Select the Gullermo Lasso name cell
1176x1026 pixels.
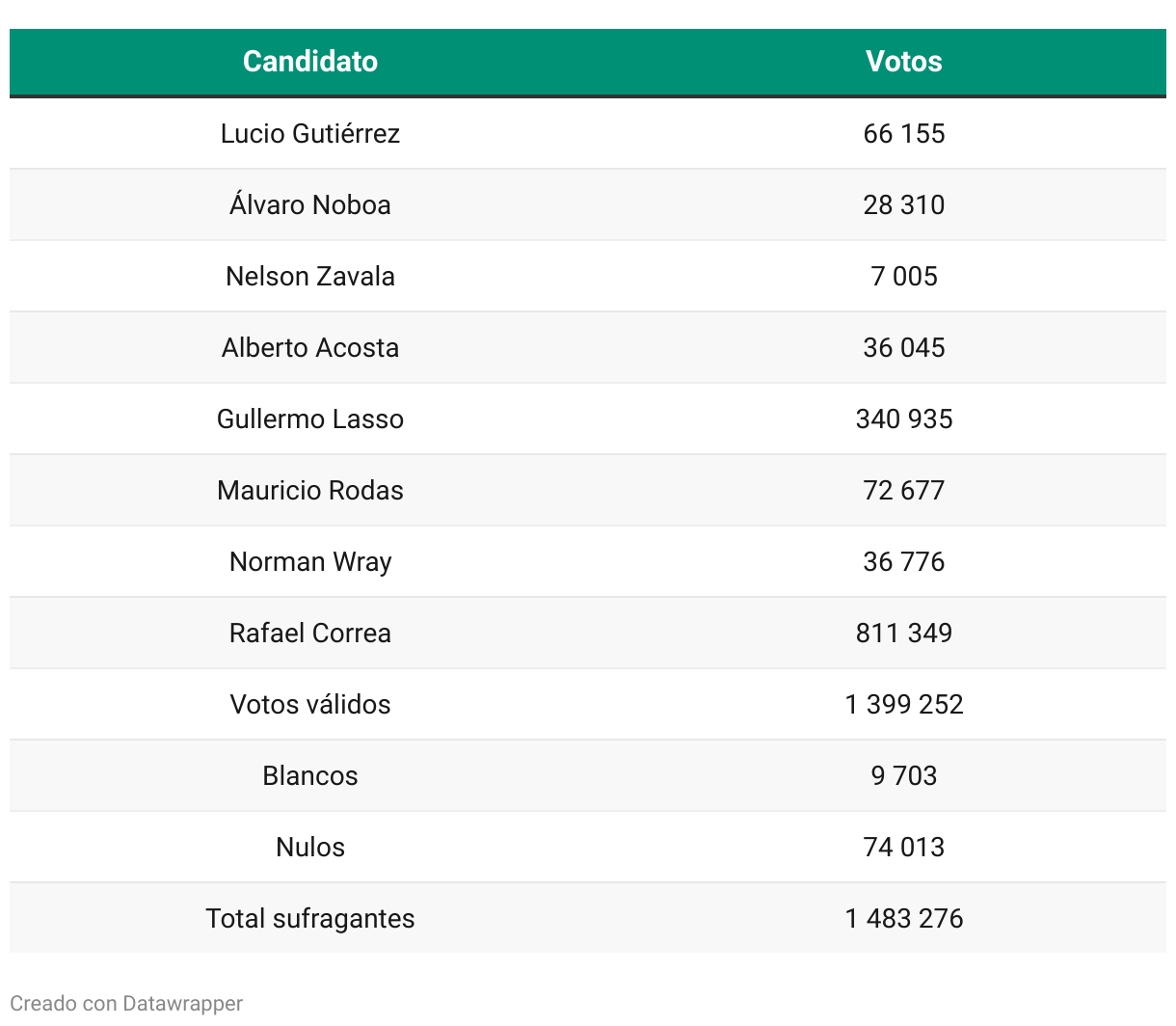(310, 418)
